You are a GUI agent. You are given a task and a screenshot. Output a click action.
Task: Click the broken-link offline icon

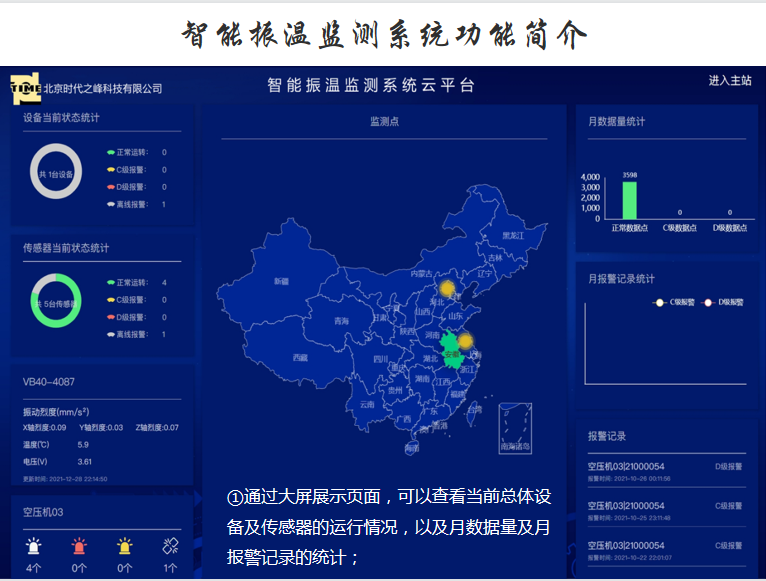click(x=170, y=546)
